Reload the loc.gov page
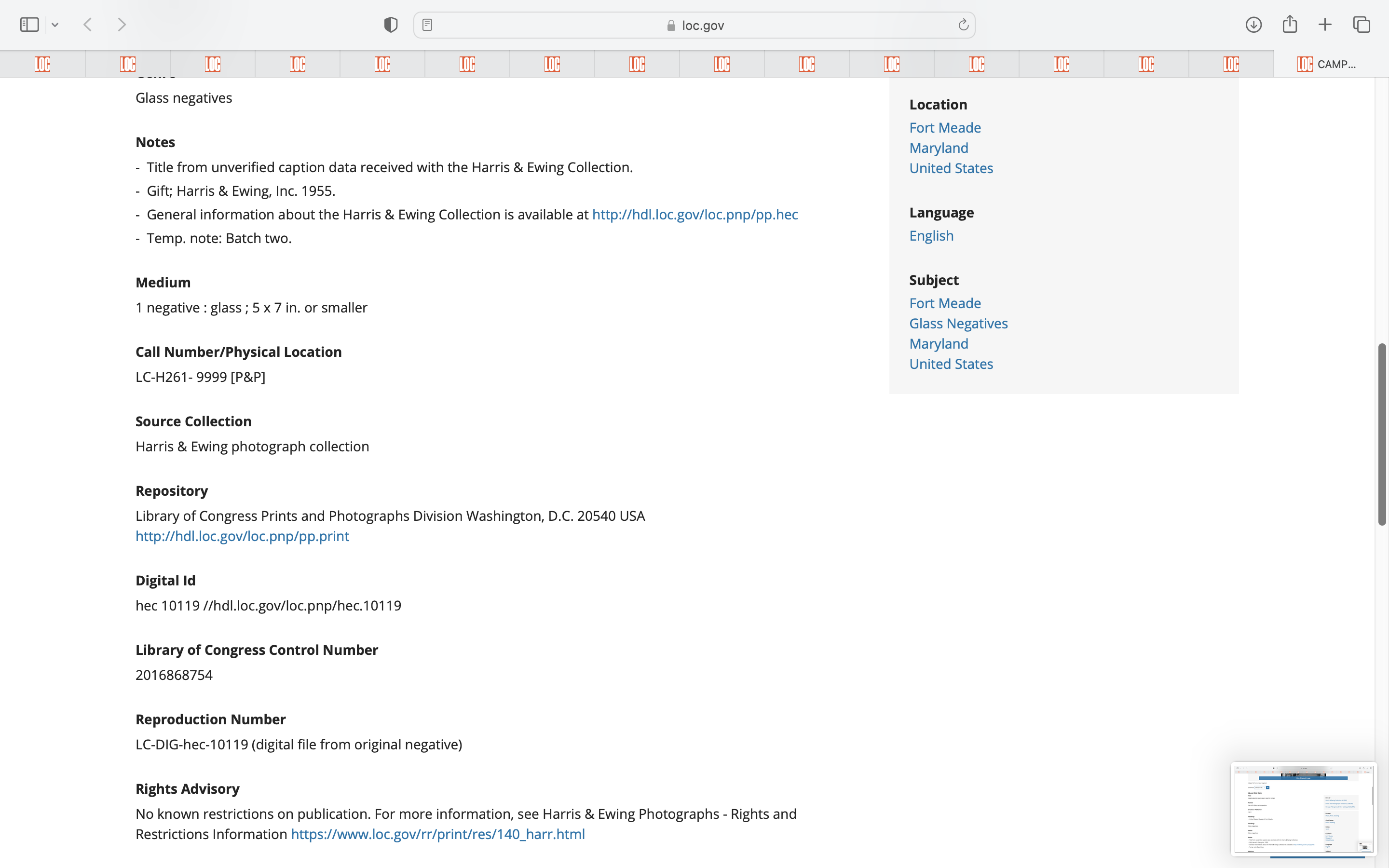 pos(963,25)
